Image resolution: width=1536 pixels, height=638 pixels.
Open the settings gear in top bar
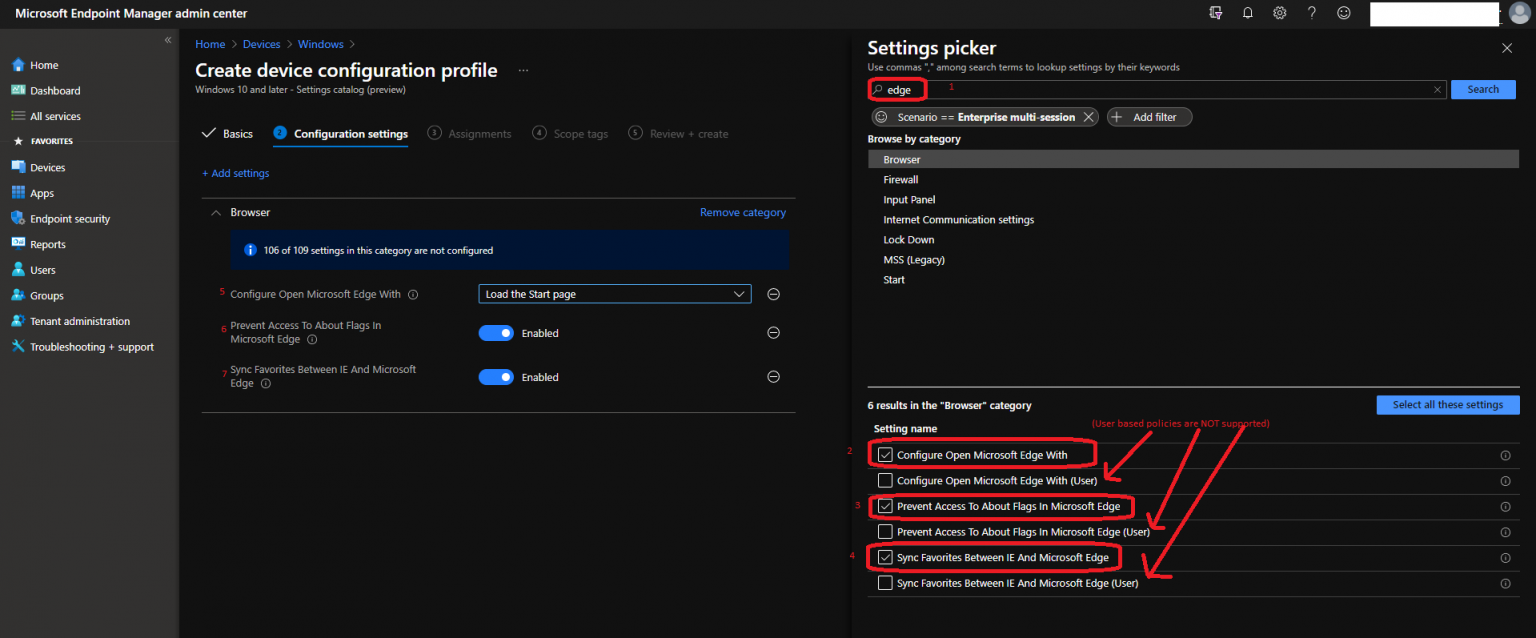tap(1280, 13)
